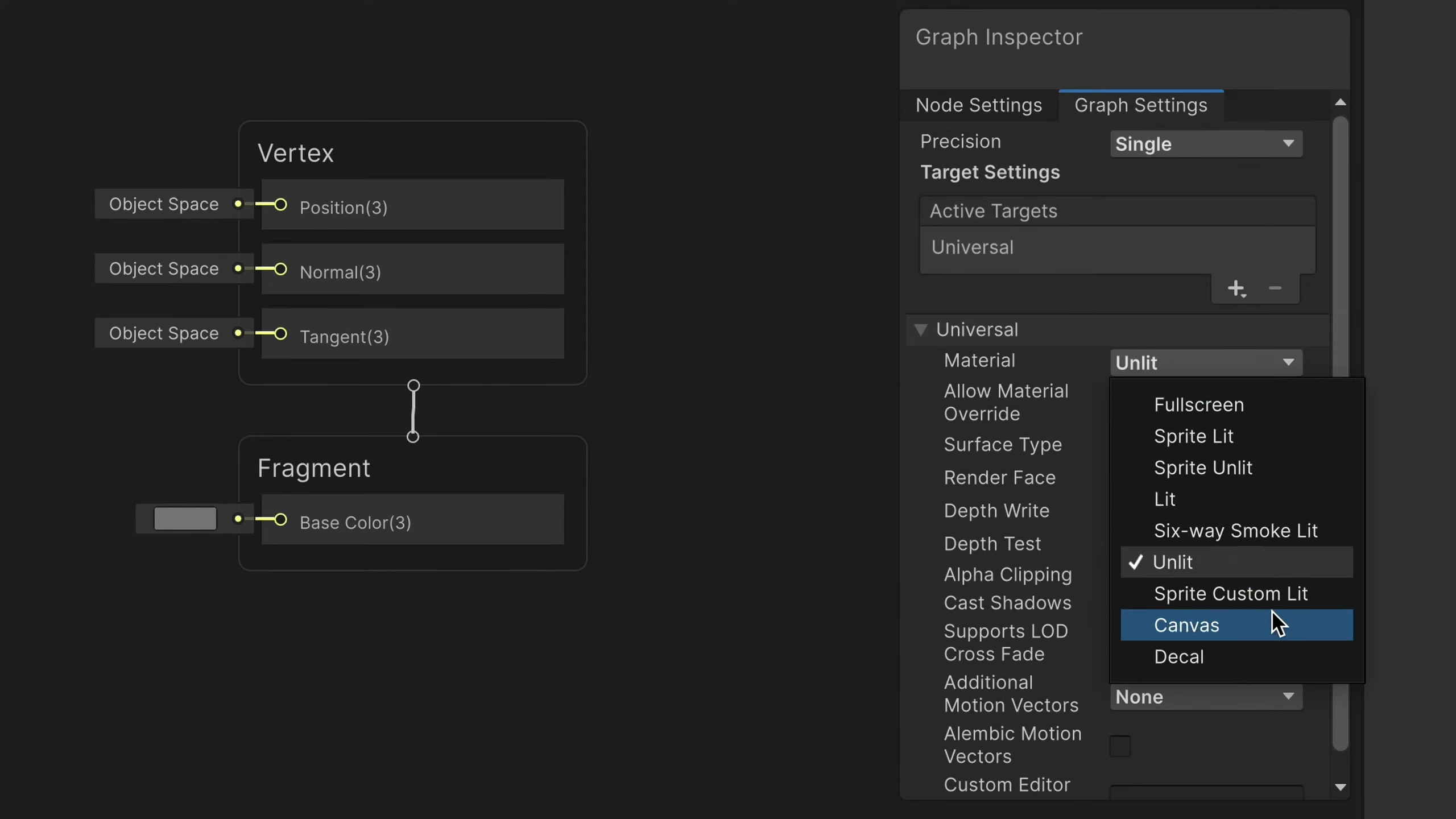
Task: Select Canvas from the material menu
Action: (1187, 625)
